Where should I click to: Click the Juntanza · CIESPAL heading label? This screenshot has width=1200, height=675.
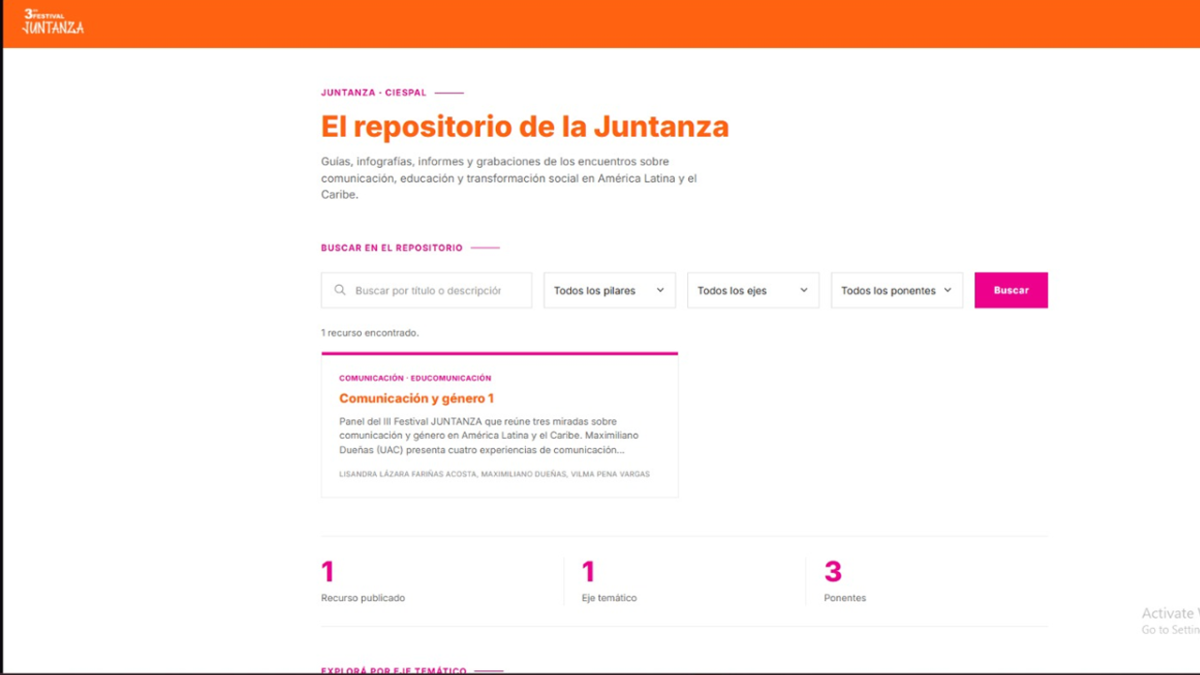374,92
